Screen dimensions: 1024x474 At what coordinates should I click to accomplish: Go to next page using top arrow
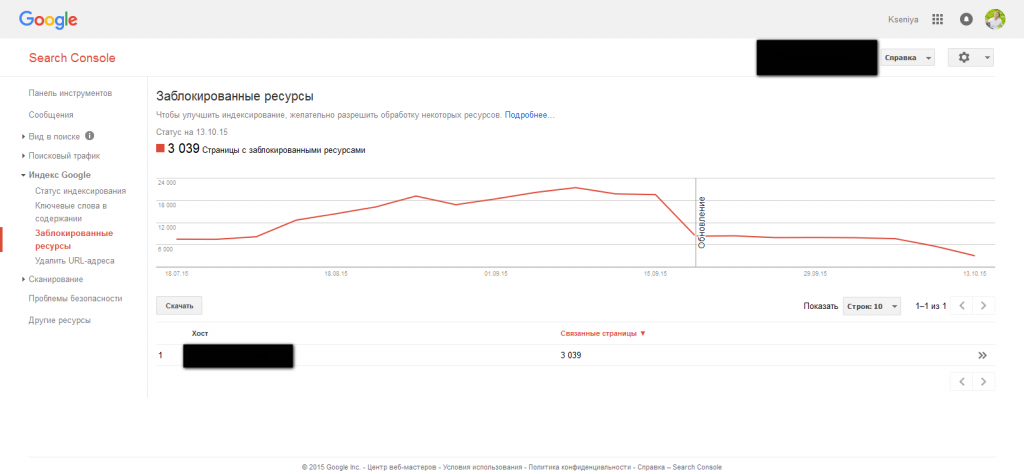coord(984,306)
